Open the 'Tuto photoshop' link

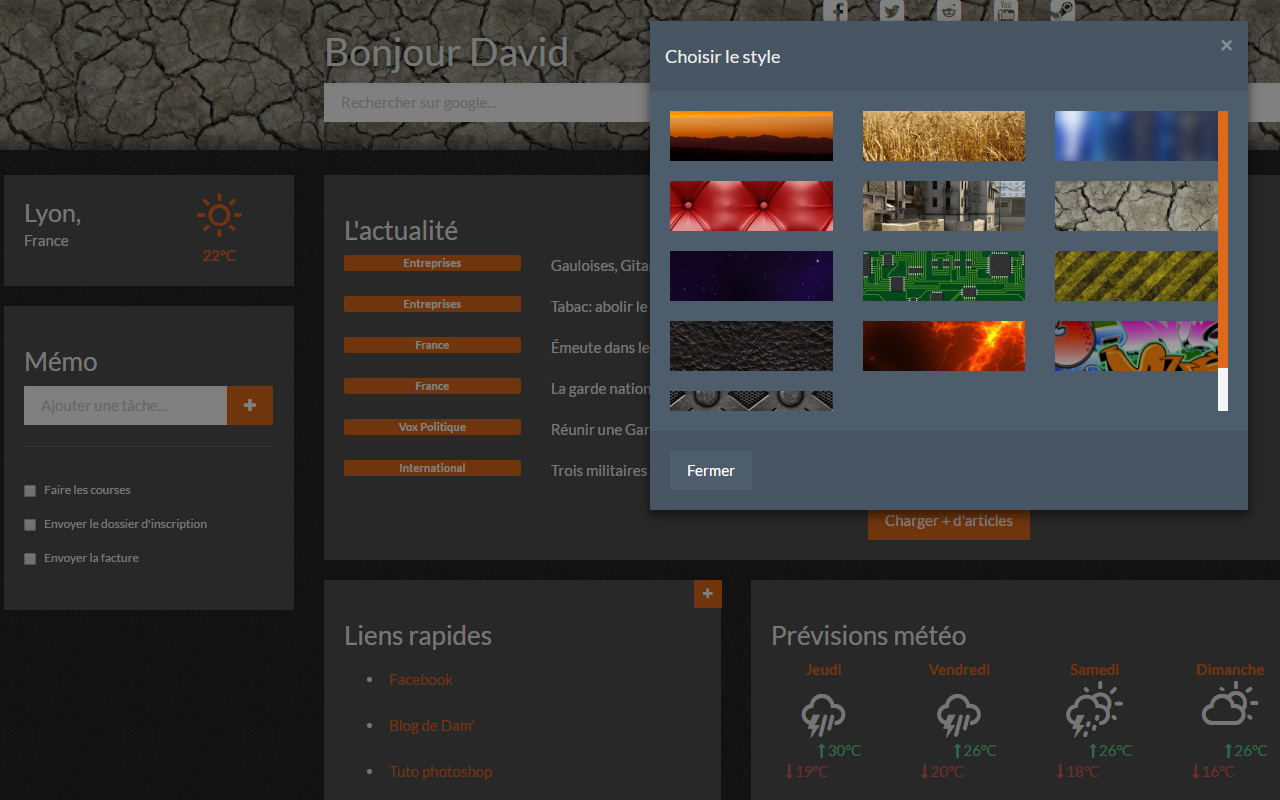click(x=440, y=772)
